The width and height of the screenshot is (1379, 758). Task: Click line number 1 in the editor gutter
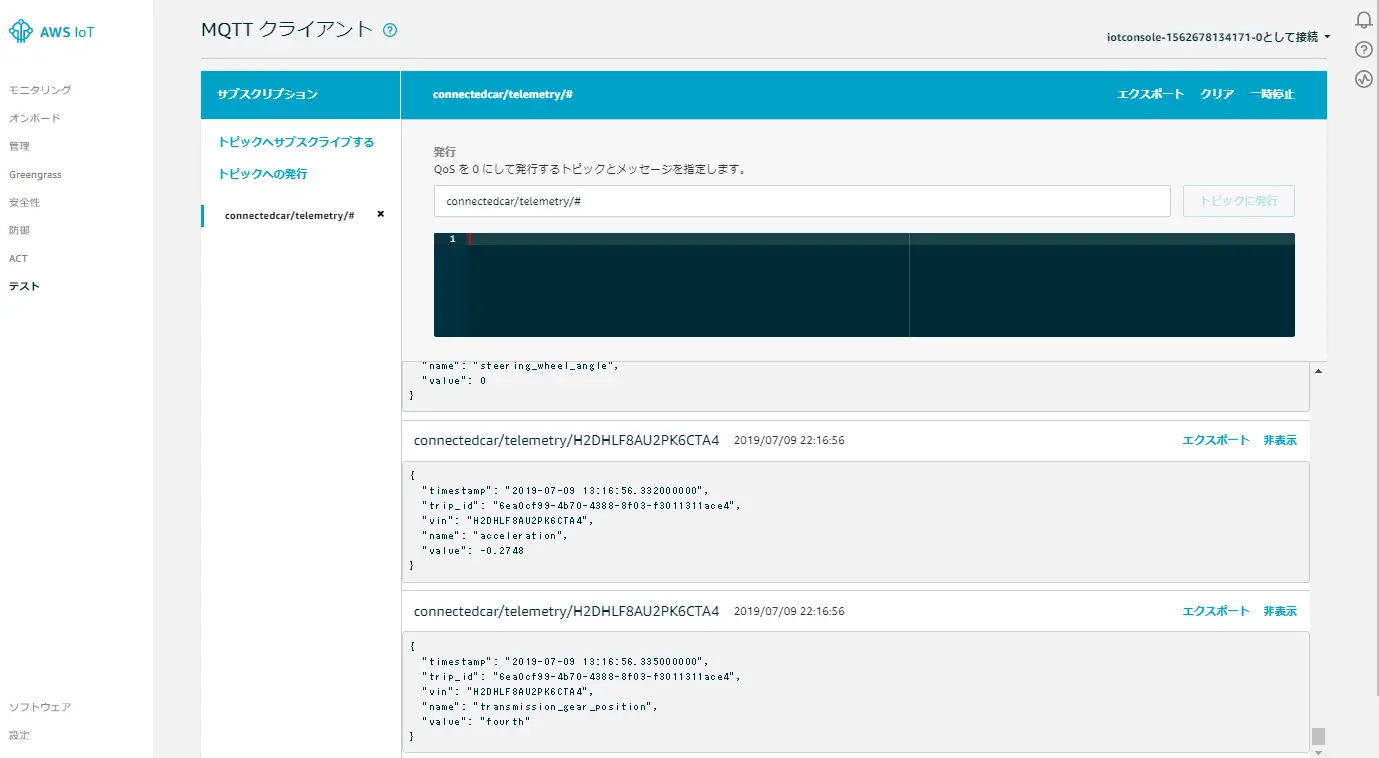(x=452, y=239)
